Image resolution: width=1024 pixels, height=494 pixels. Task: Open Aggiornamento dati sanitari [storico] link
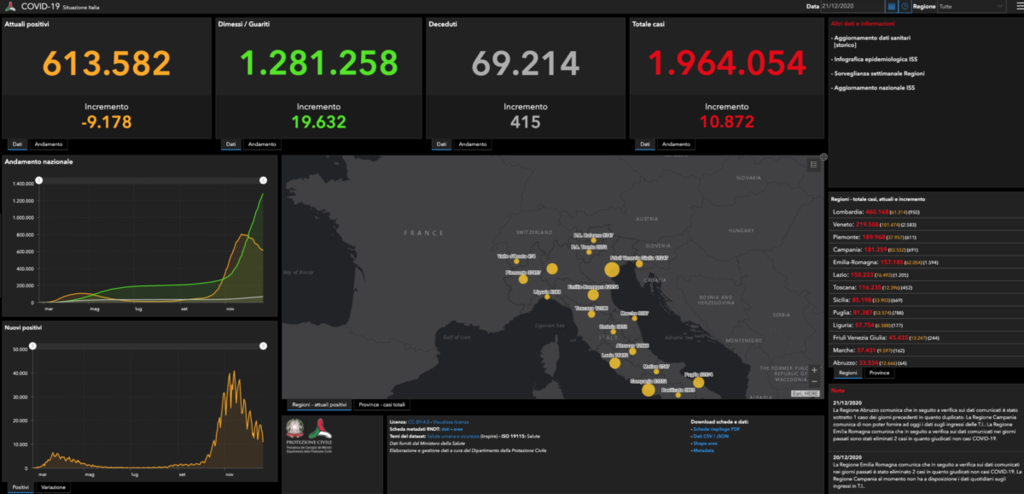872,41
